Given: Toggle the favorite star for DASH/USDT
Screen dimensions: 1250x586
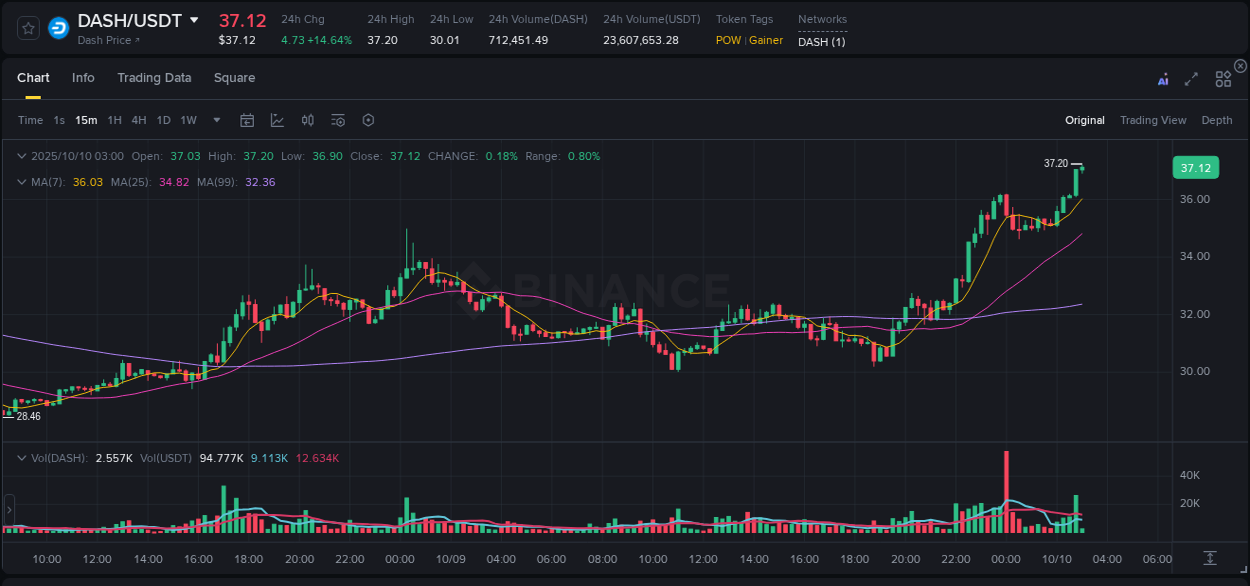Looking at the screenshot, I should (27, 28).
